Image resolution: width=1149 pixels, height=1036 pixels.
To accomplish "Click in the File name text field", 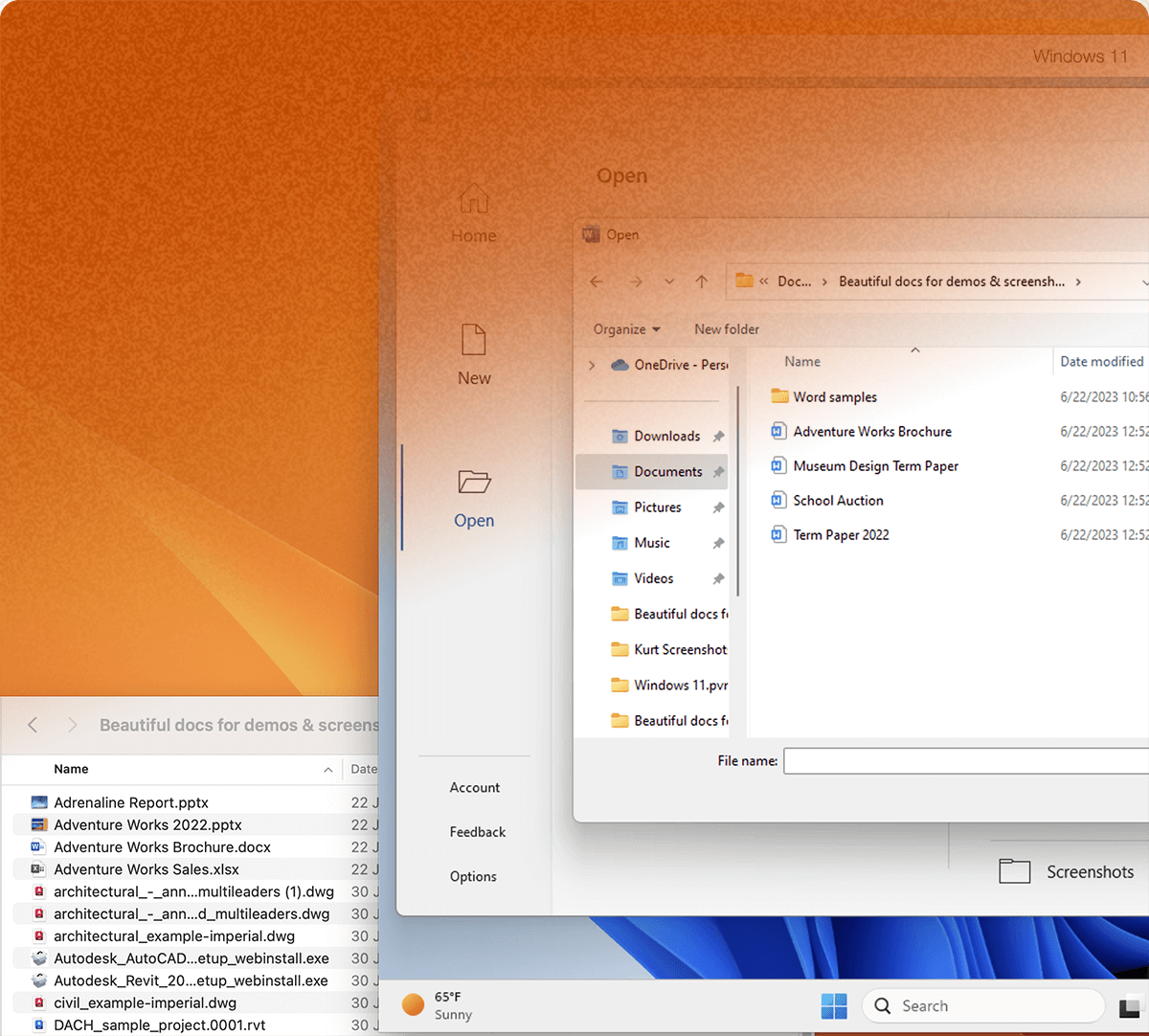I will click(x=962, y=761).
